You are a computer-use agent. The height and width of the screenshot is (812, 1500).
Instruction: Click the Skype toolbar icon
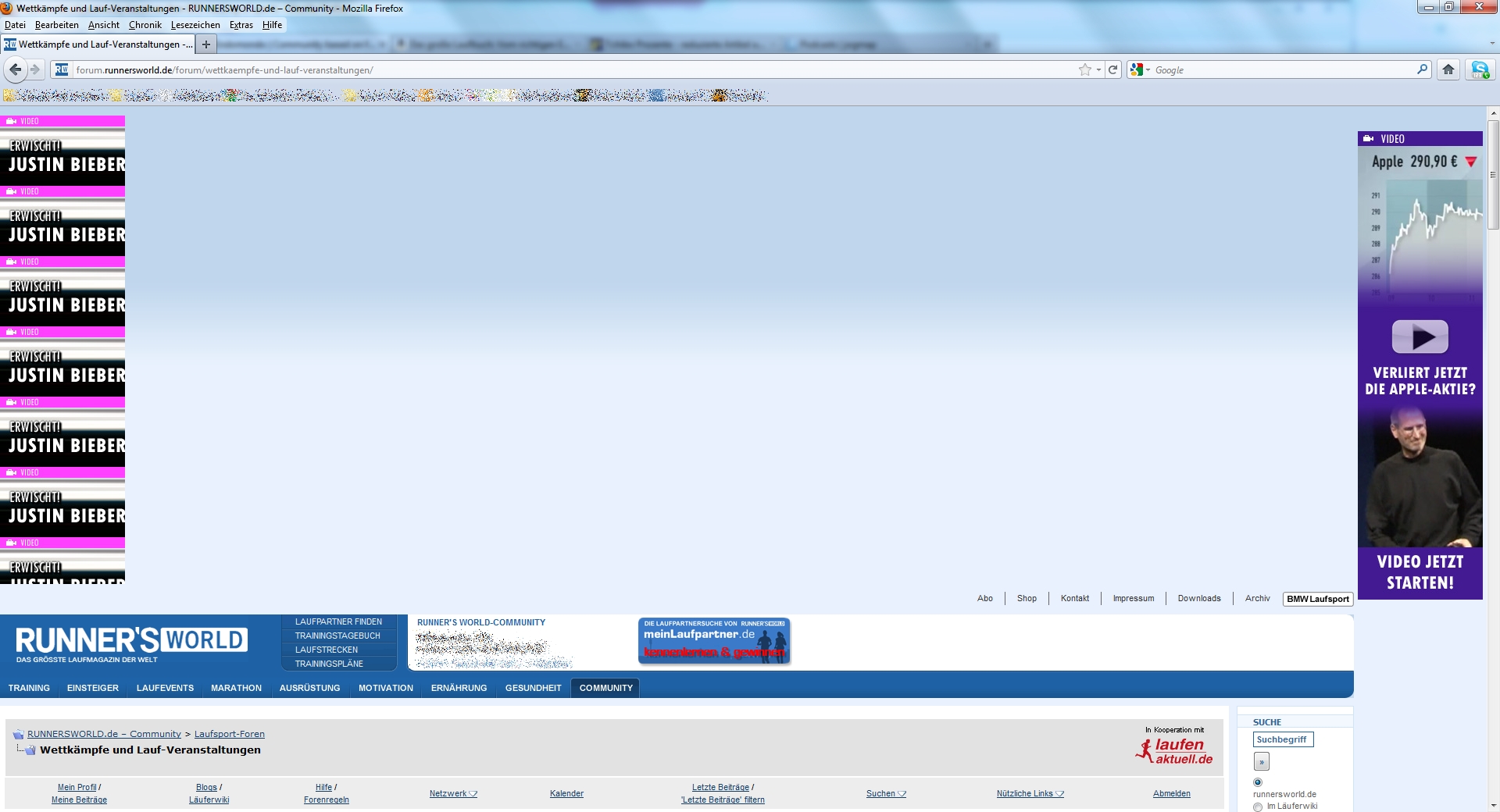[1480, 69]
